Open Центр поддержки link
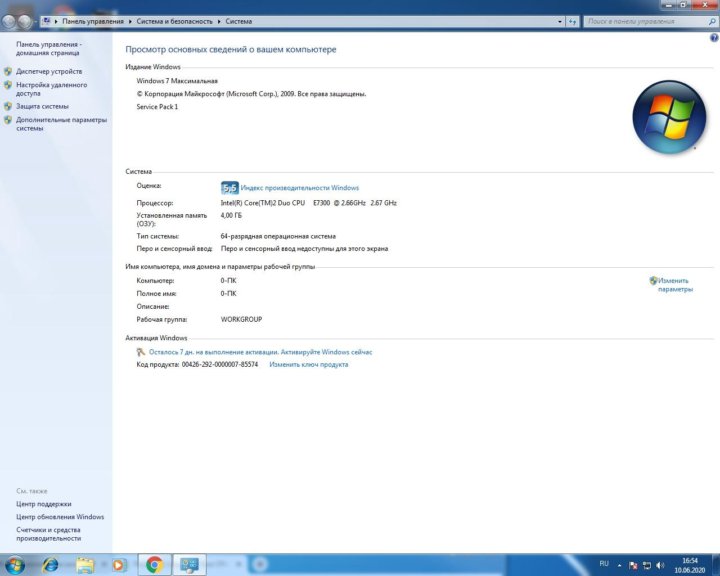The image size is (720, 576). (x=44, y=504)
